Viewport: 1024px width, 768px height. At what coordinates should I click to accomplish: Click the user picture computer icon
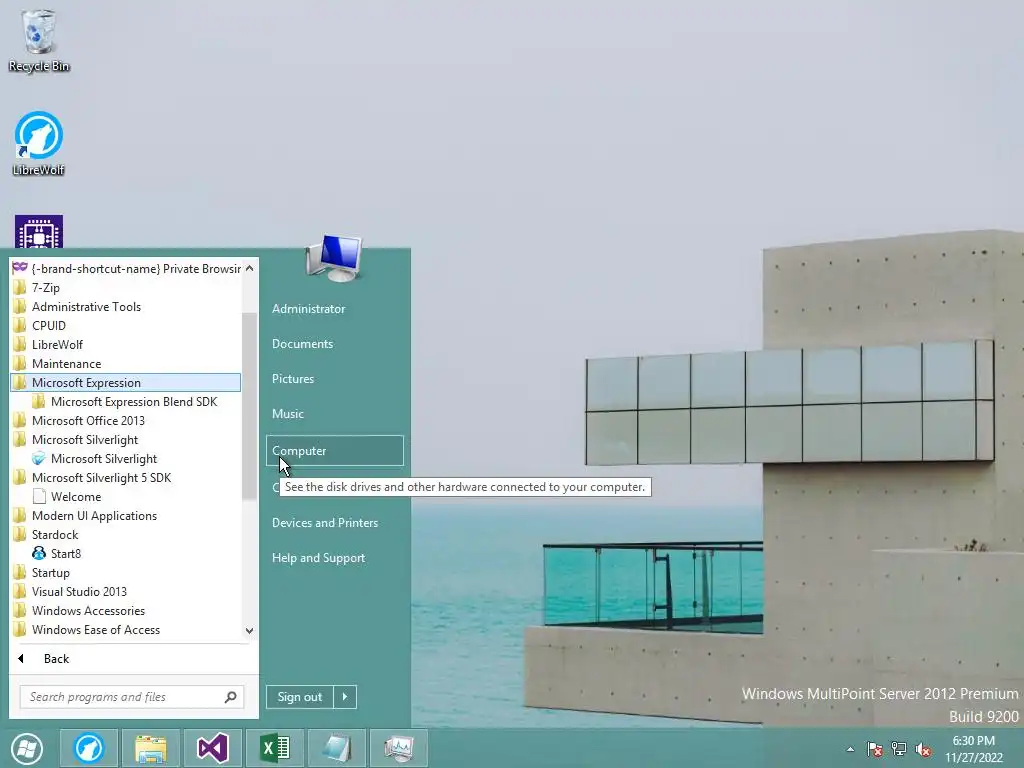[334, 258]
